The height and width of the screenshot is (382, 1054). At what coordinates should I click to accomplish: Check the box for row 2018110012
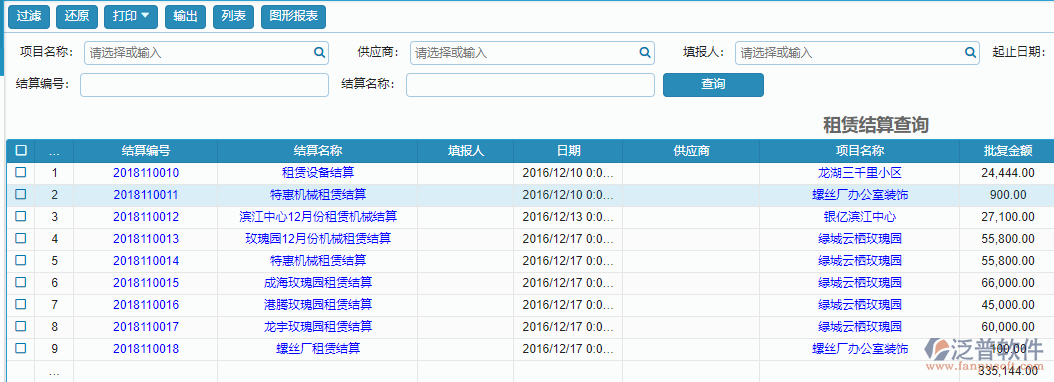(21, 217)
